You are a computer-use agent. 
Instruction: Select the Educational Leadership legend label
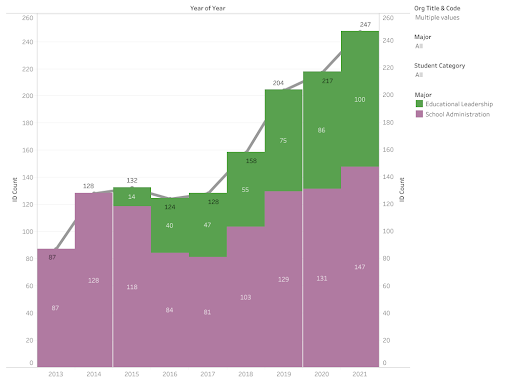[459, 104]
